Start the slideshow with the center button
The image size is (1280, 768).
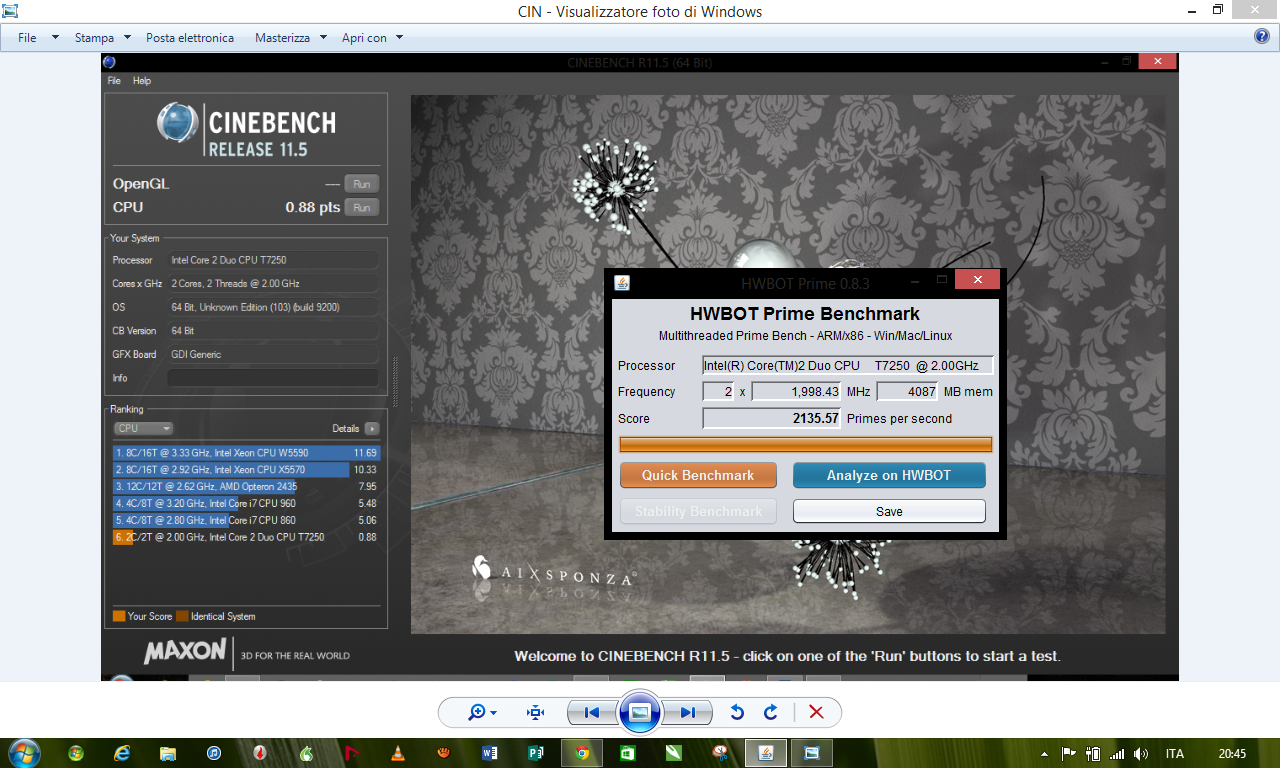pyautogui.click(x=640, y=712)
